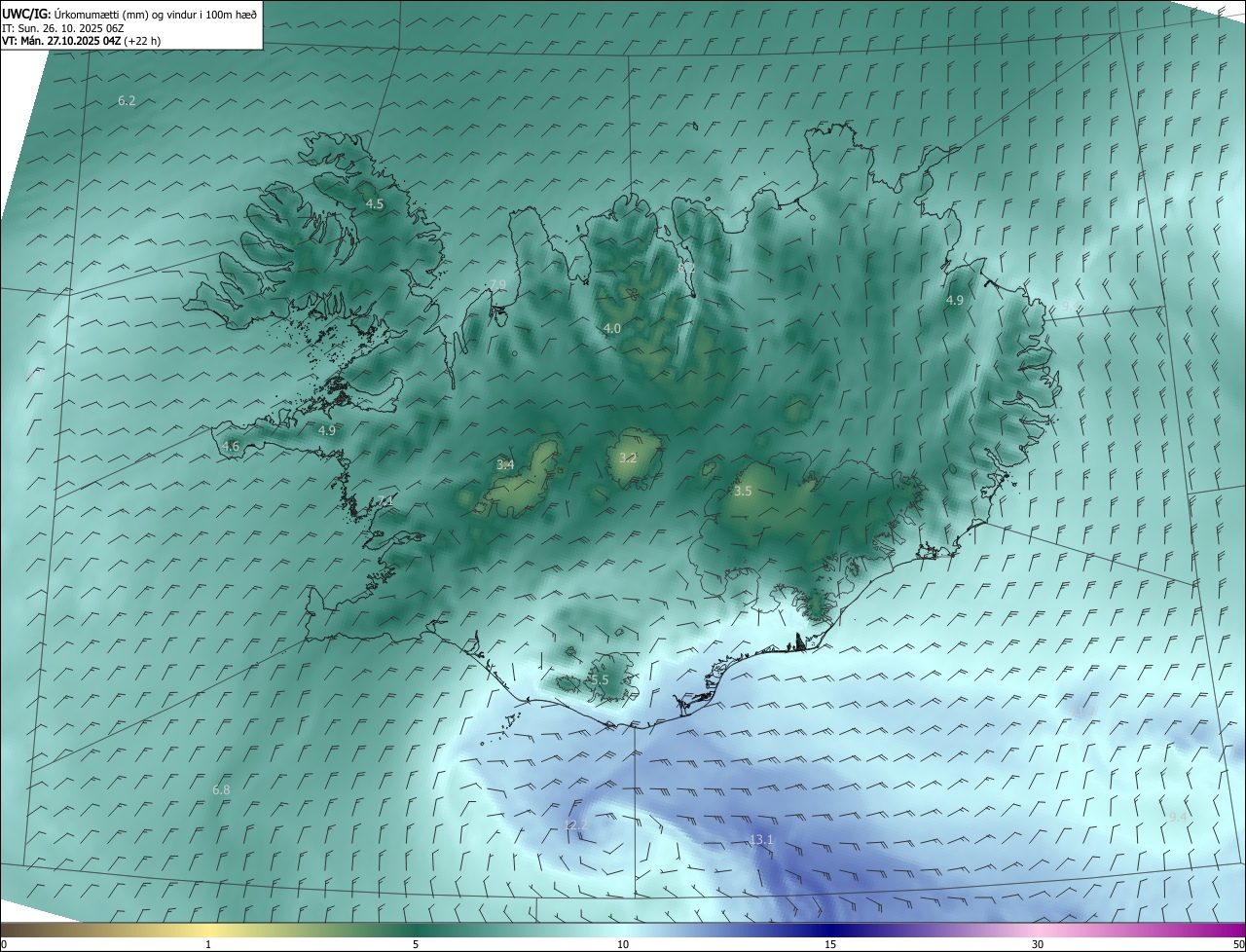
Task: Click the 6.2 value label over sea
Action: pos(127,101)
